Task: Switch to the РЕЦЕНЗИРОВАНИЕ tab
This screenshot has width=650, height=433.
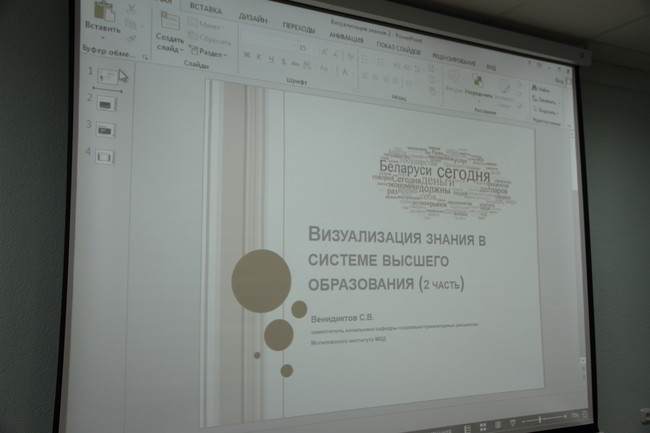Action: (x=454, y=60)
